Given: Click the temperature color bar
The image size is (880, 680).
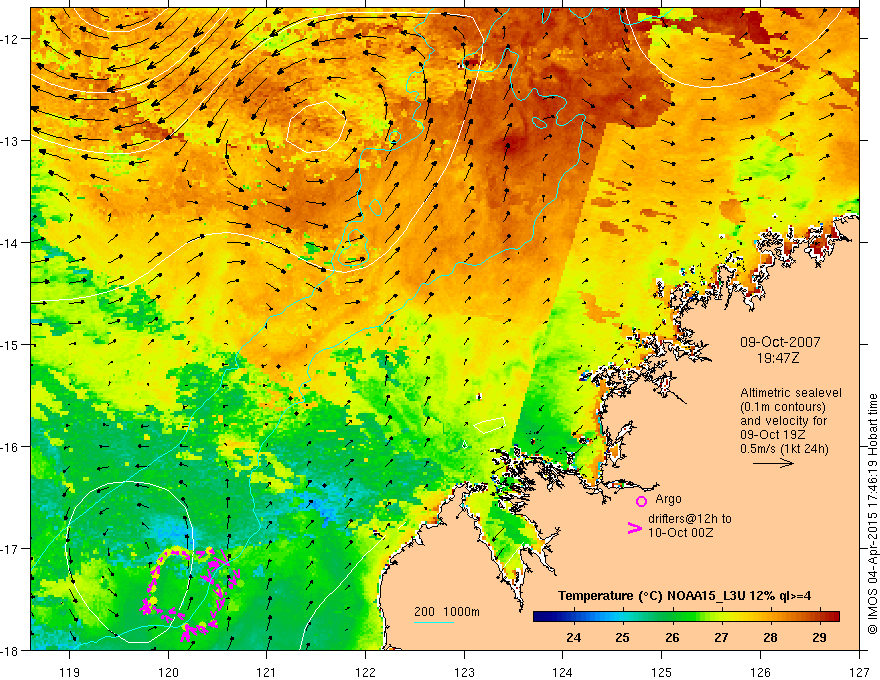Looking at the screenshot, I should click(x=686, y=617).
